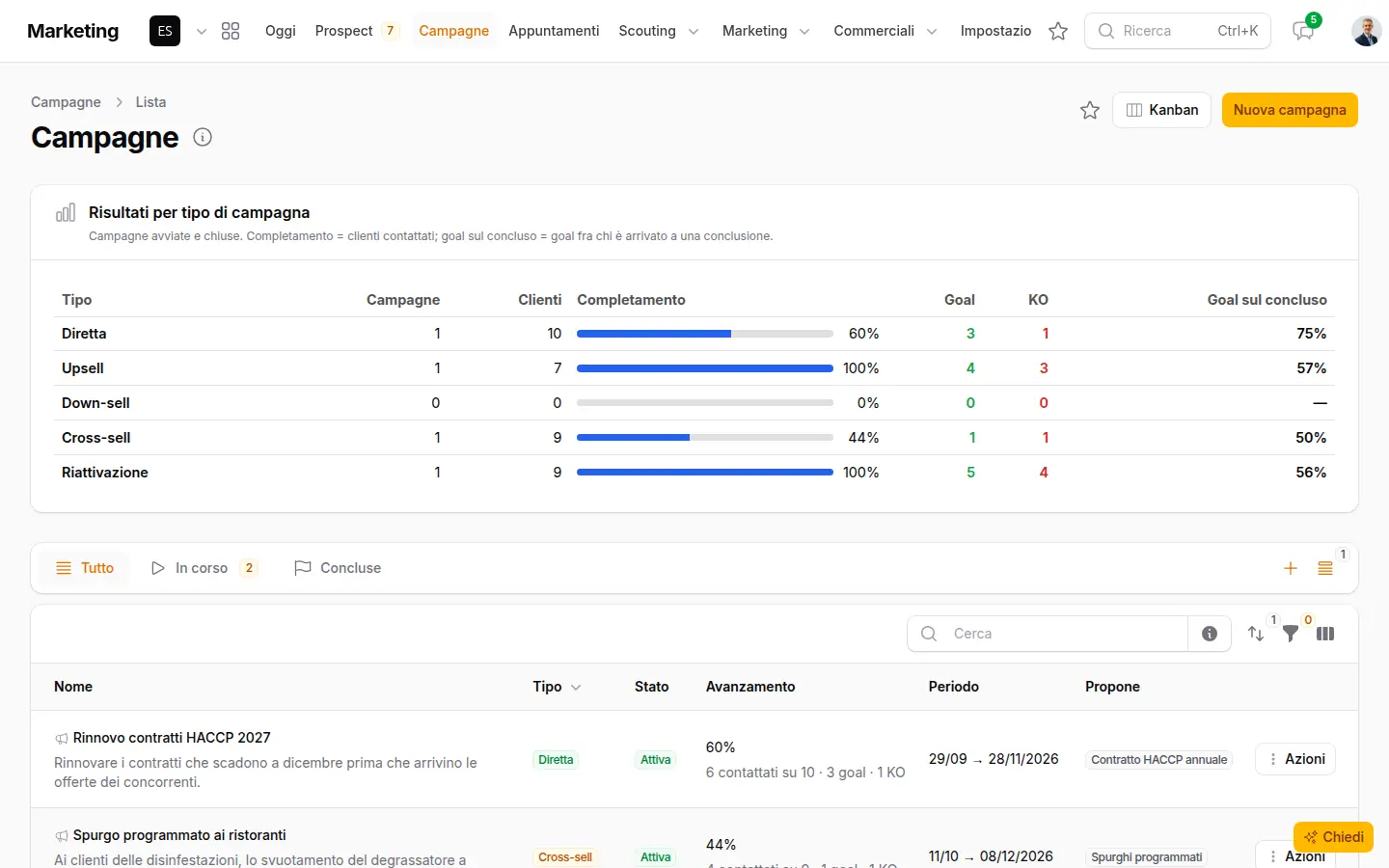Image resolution: width=1389 pixels, height=868 pixels.
Task: Click the info icon beside the Campagne title
Action: (x=203, y=137)
